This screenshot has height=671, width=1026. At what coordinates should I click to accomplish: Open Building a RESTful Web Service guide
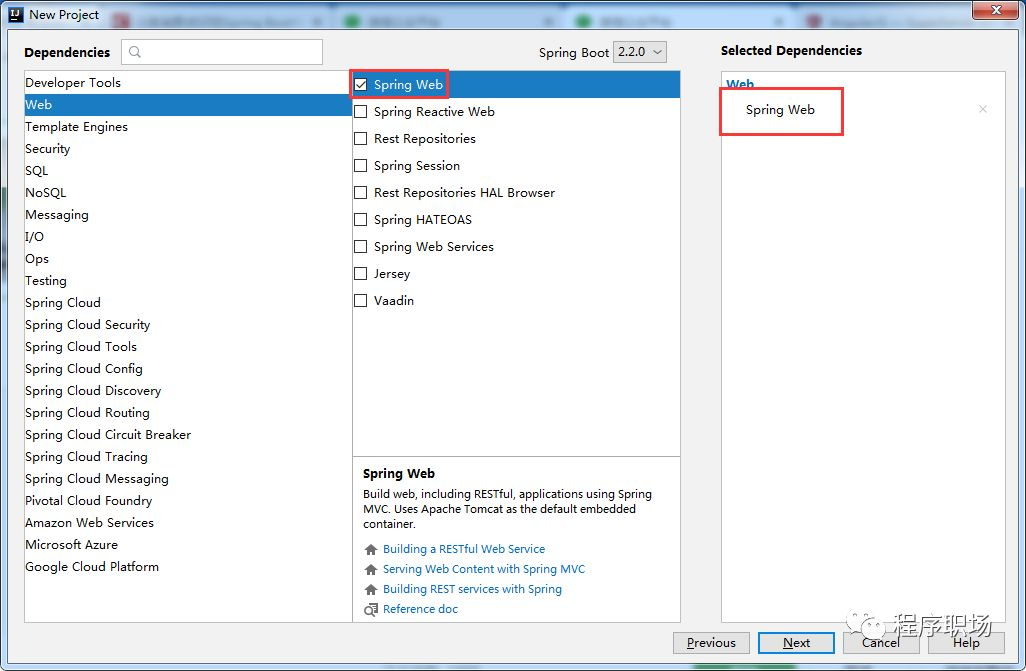coord(464,549)
